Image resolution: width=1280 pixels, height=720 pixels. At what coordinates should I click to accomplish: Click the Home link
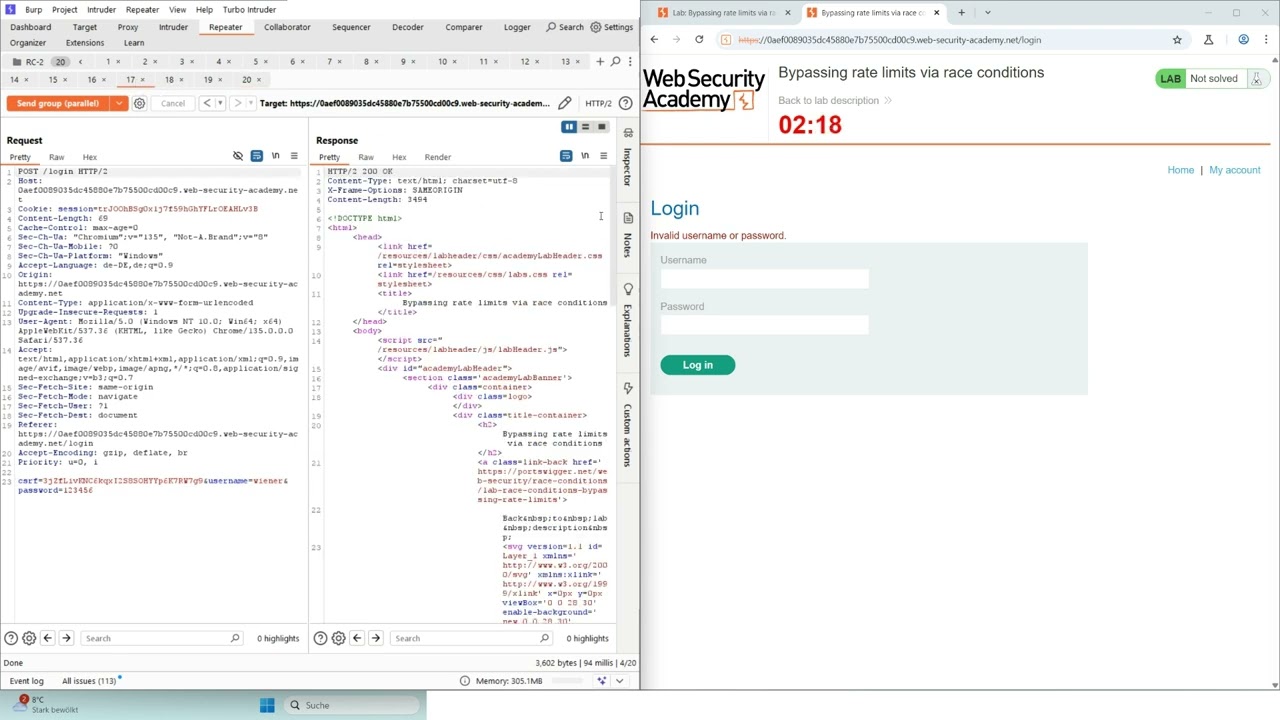coord(1180,170)
